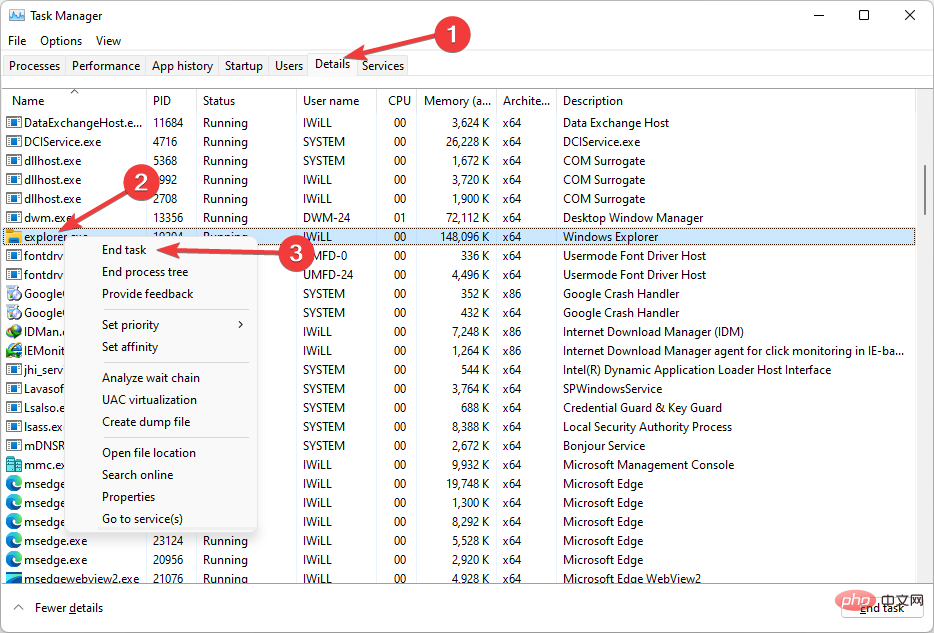Choose Provide feedback menu entry
This screenshot has height=633, width=934.
coord(147,294)
